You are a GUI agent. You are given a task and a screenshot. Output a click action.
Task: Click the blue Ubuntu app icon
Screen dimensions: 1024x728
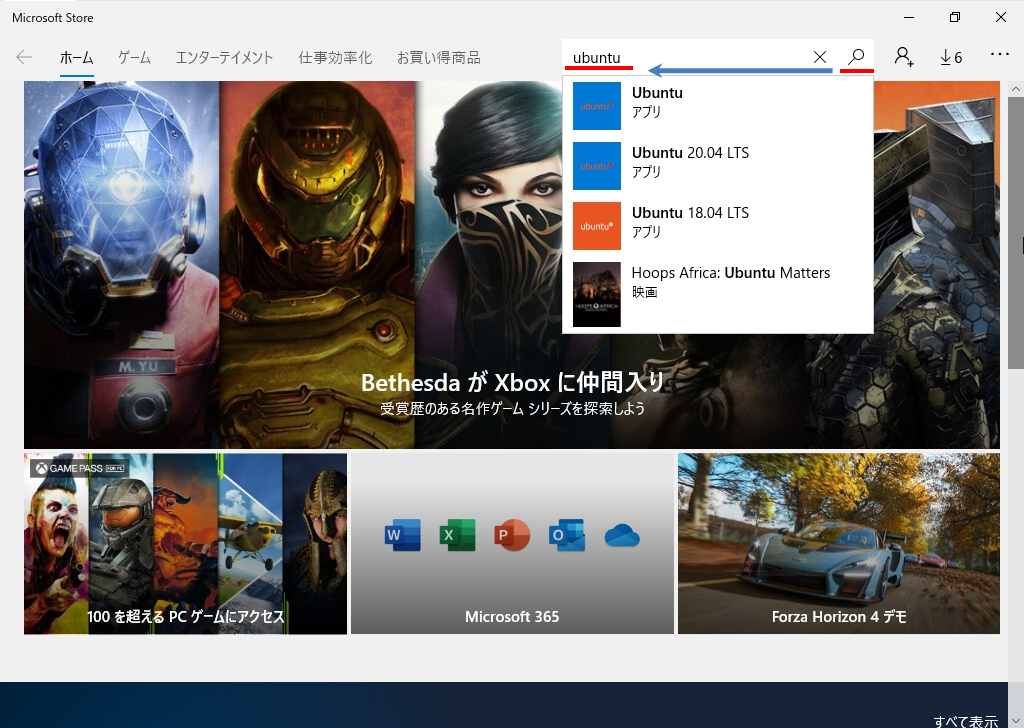click(597, 106)
